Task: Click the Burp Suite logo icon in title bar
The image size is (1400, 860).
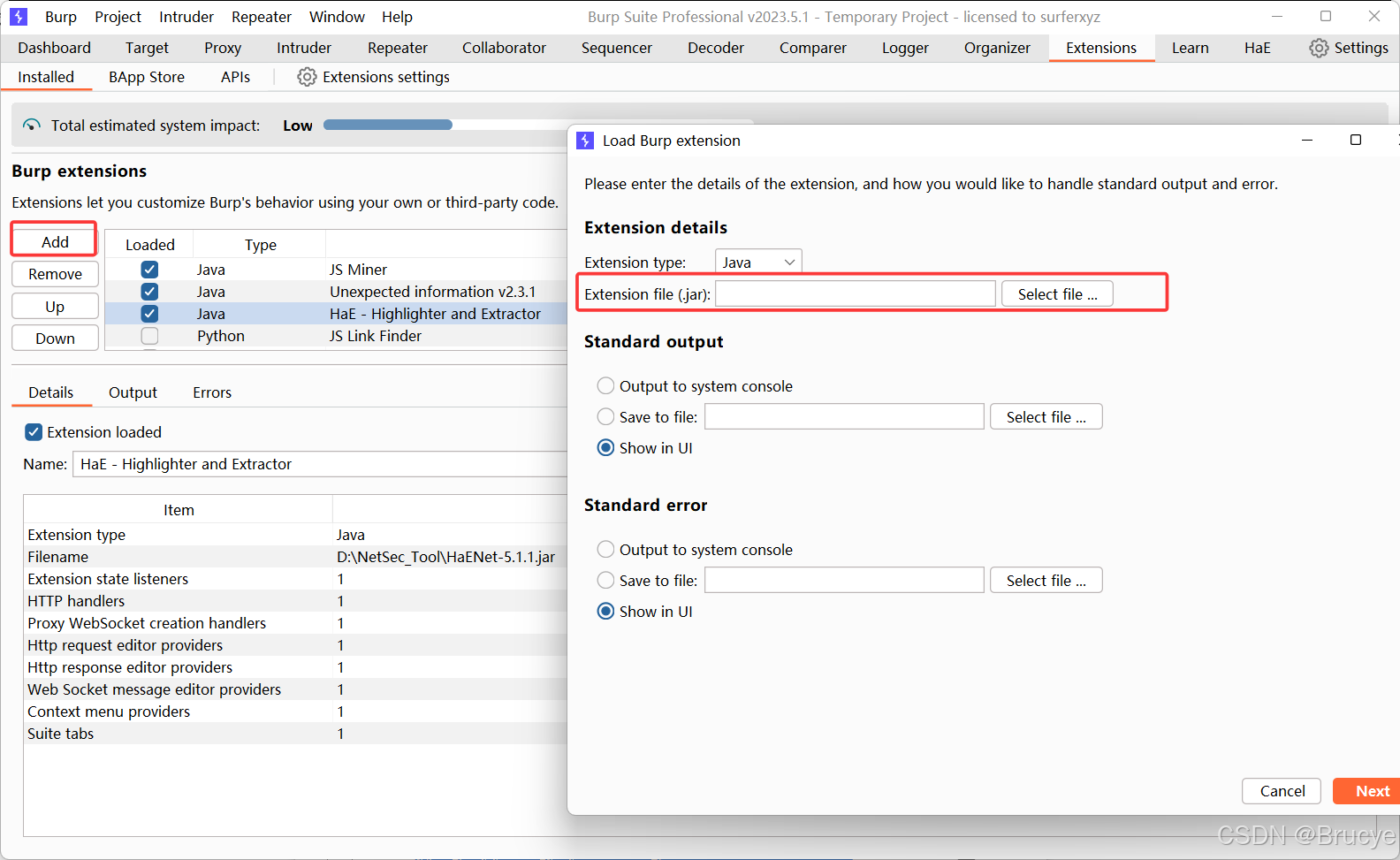Action: [19, 17]
